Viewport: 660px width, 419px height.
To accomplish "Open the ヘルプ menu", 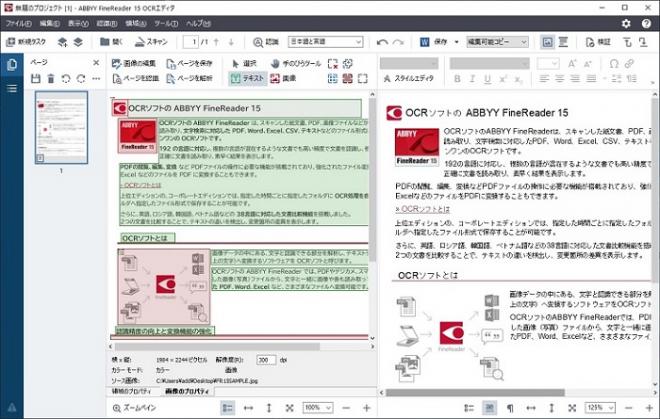I will point(198,24).
